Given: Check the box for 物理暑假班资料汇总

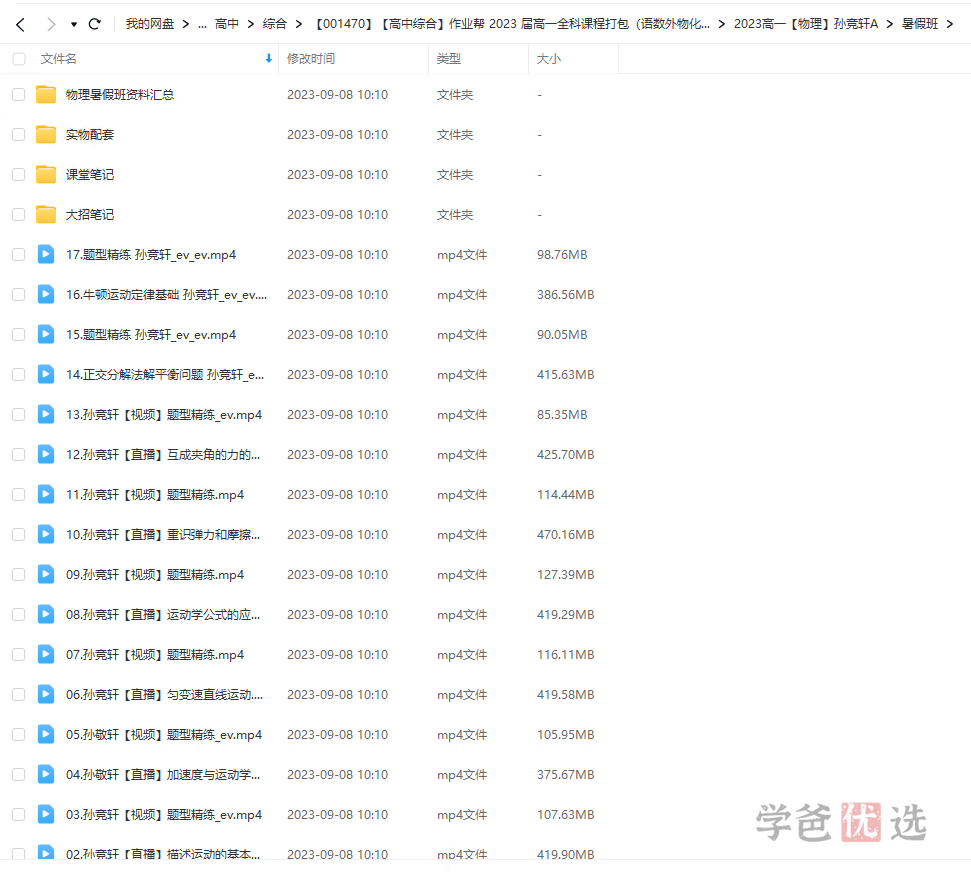Looking at the screenshot, I should (19, 94).
